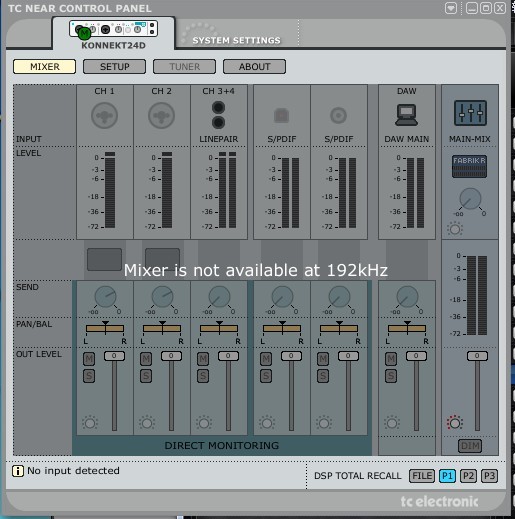
Task: Click the CH 2 effect slot button
Action: click(x=162, y=259)
